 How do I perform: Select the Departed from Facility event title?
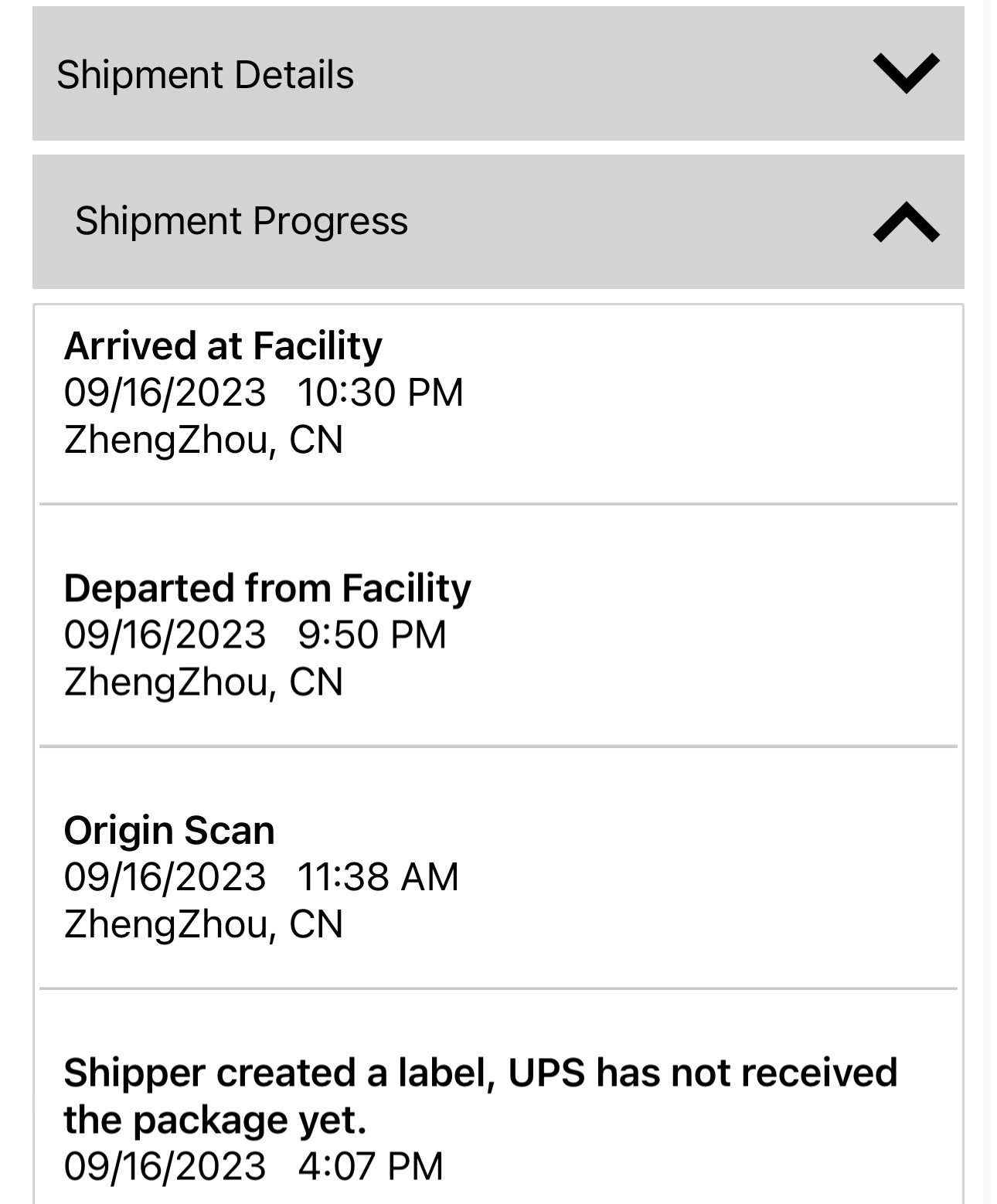(x=267, y=588)
